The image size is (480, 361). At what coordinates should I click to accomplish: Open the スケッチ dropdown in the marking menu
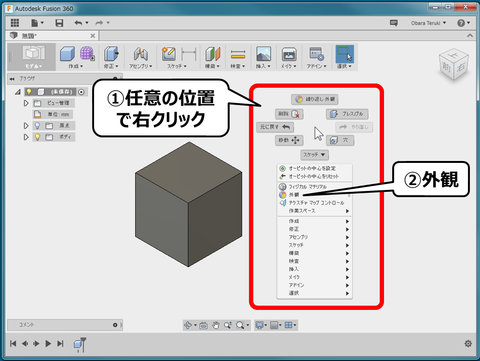(314, 155)
